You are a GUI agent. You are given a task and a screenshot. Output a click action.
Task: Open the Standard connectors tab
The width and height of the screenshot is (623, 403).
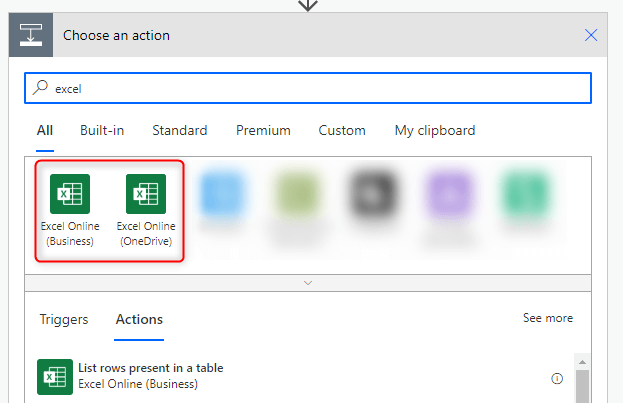(x=180, y=130)
